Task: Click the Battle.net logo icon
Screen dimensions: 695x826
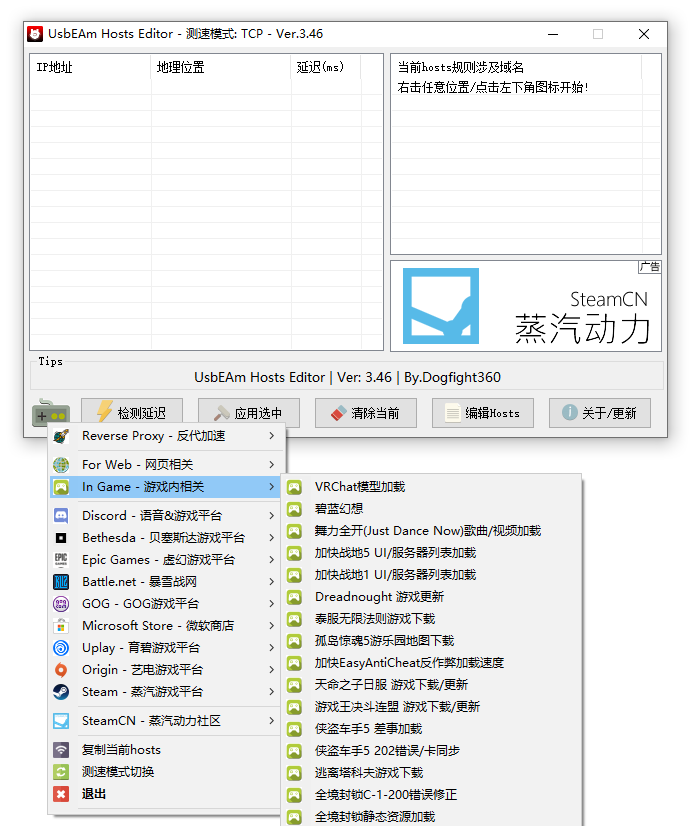Action: (x=61, y=582)
